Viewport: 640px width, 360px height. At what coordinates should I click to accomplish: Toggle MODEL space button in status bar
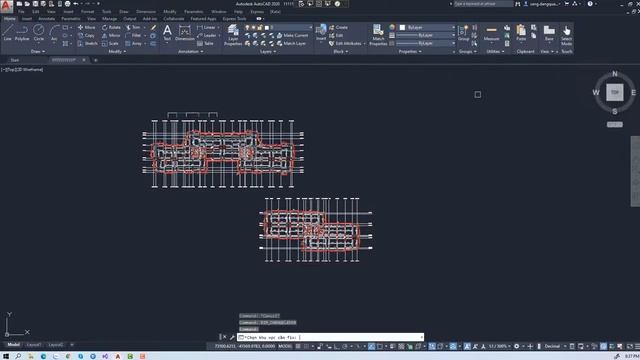click(285, 346)
